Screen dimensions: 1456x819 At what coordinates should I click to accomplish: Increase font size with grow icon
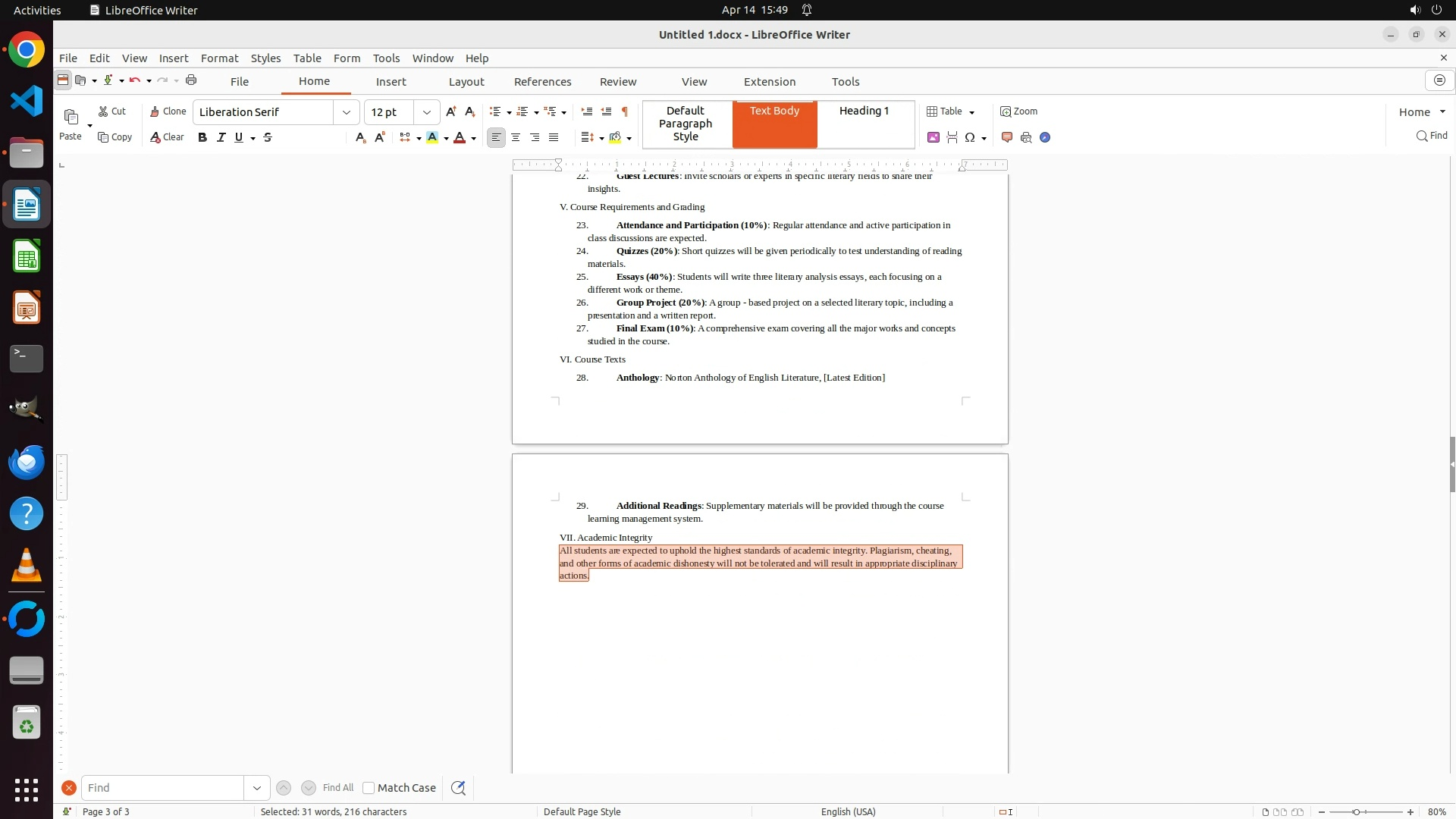tap(451, 111)
